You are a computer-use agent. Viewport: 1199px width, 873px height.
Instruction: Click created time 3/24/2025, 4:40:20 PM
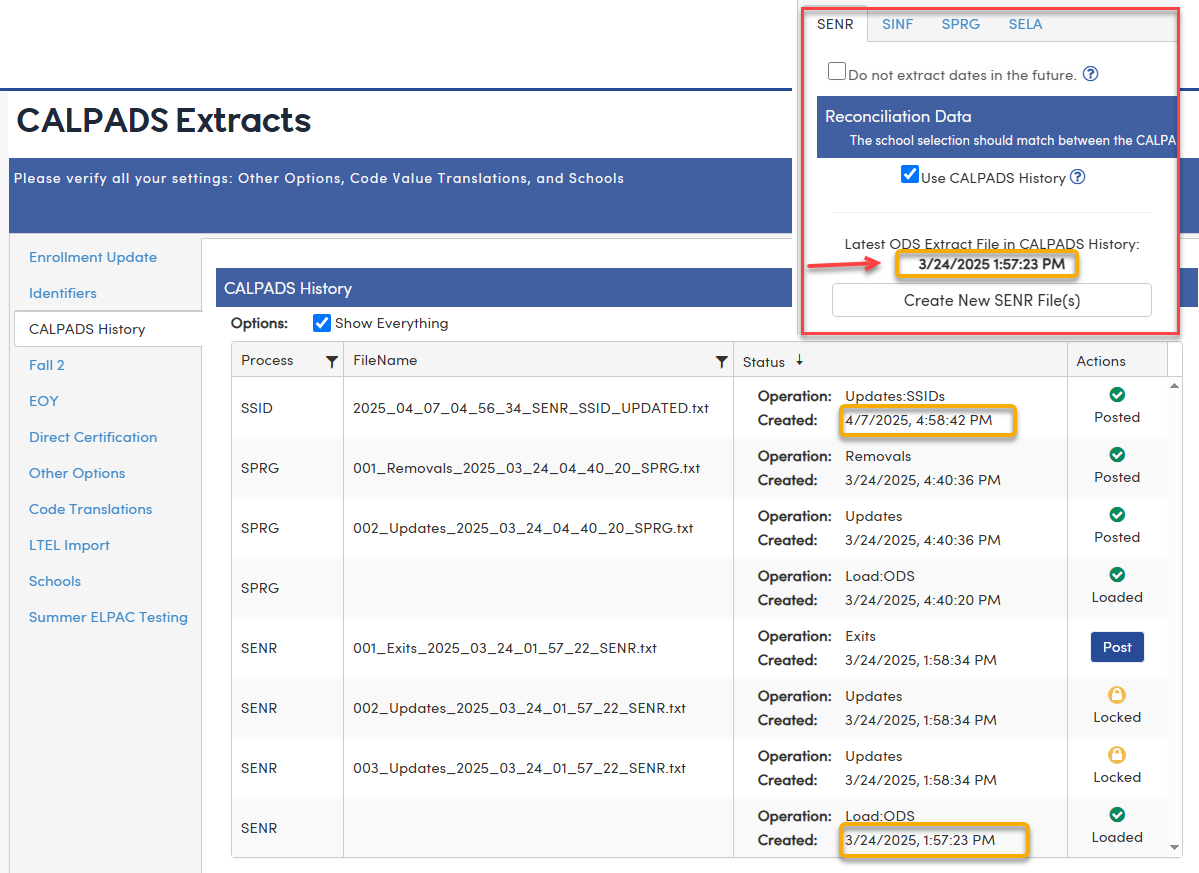point(923,600)
